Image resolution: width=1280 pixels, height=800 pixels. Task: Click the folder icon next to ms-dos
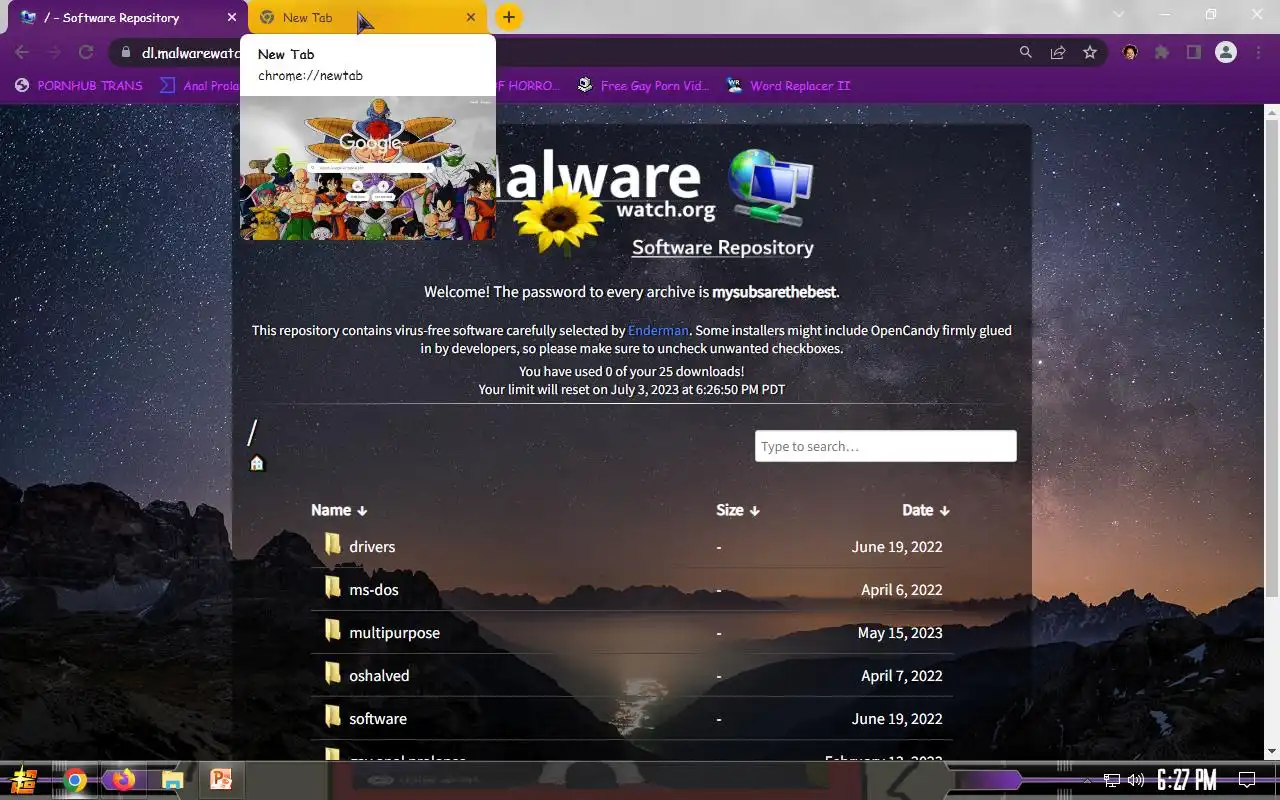(333, 588)
